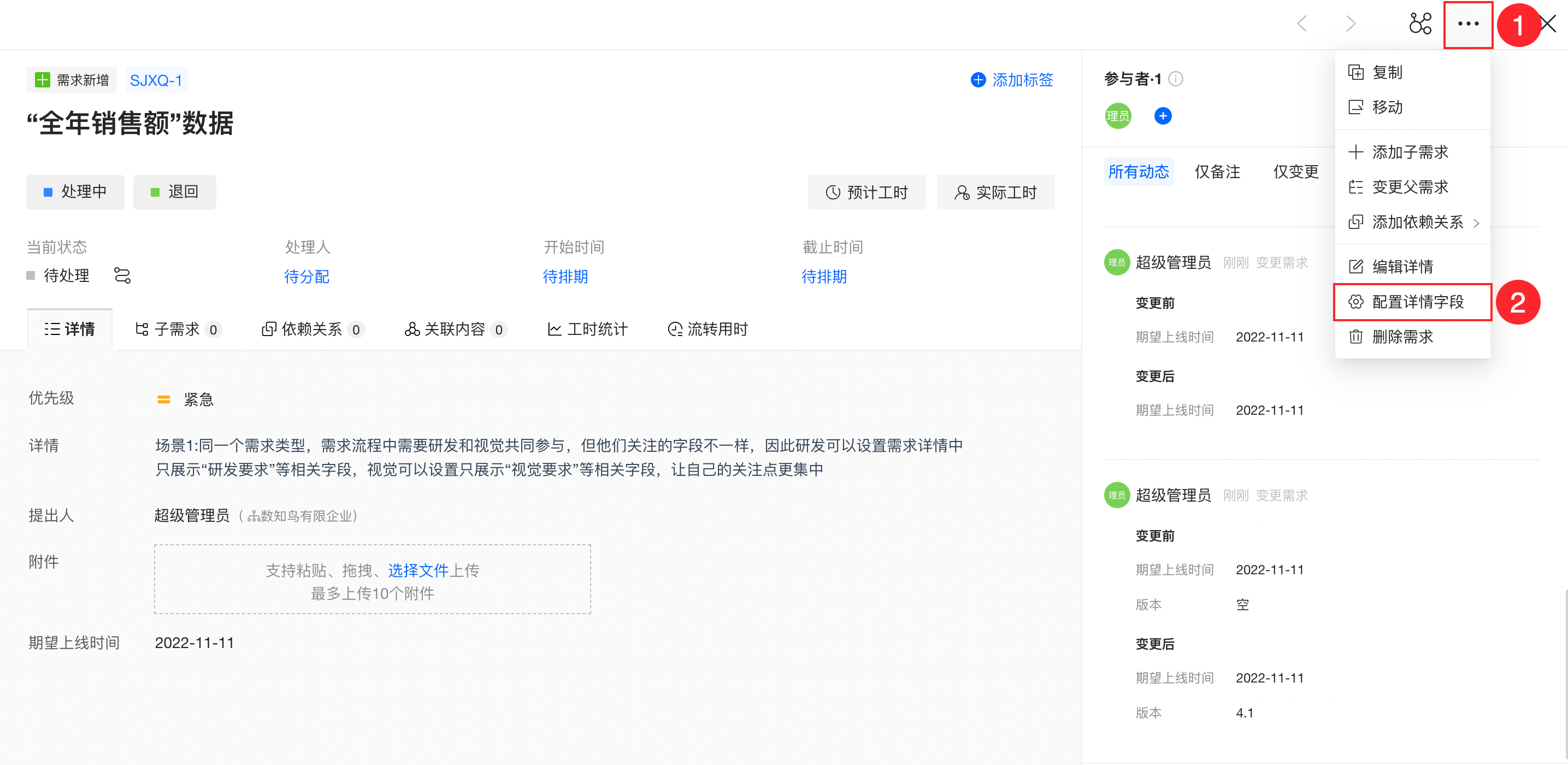The height and width of the screenshot is (765, 1568).
Task: Expand 添加依赖关系 submenu arrow
Action: tap(1476, 223)
